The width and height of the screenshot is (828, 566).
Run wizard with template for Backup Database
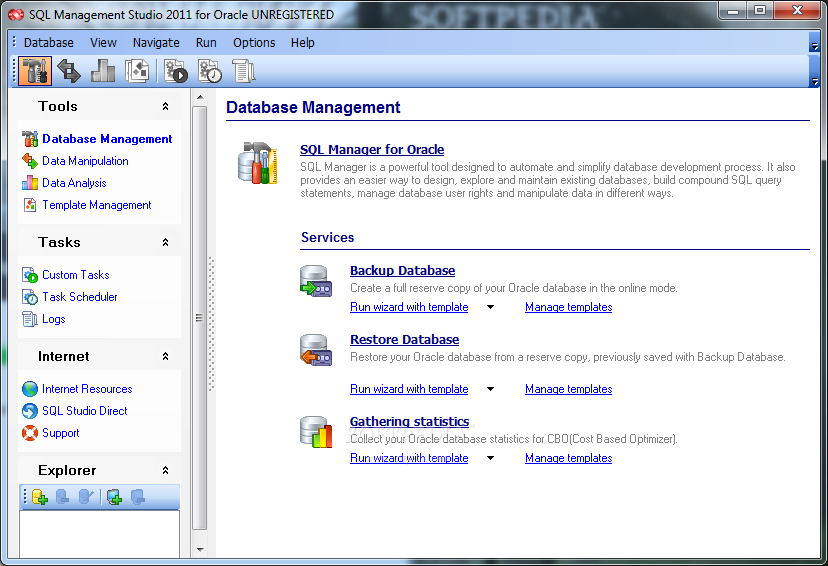coord(409,307)
